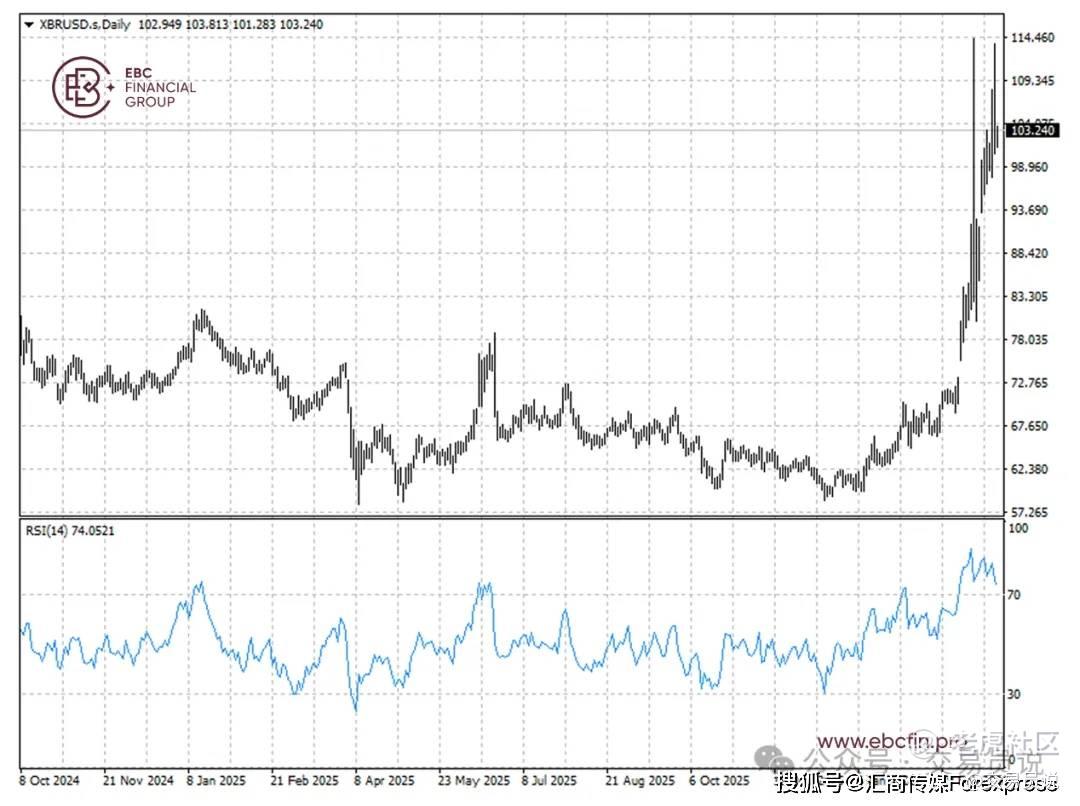This screenshot has width=1080, height=806.
Task: Click the EBC circular logo icon
Action: point(82,87)
